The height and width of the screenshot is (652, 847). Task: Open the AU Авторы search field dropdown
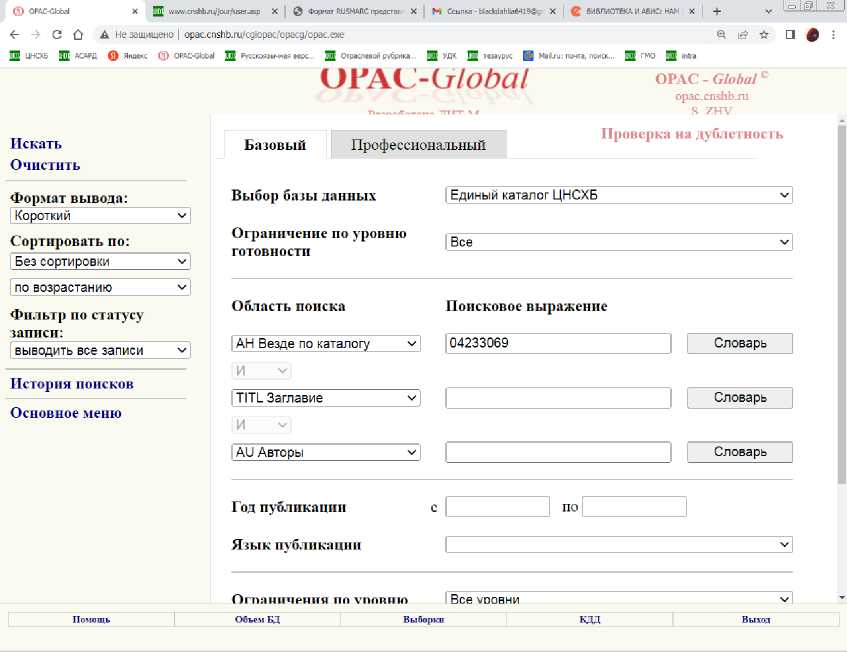pos(325,452)
